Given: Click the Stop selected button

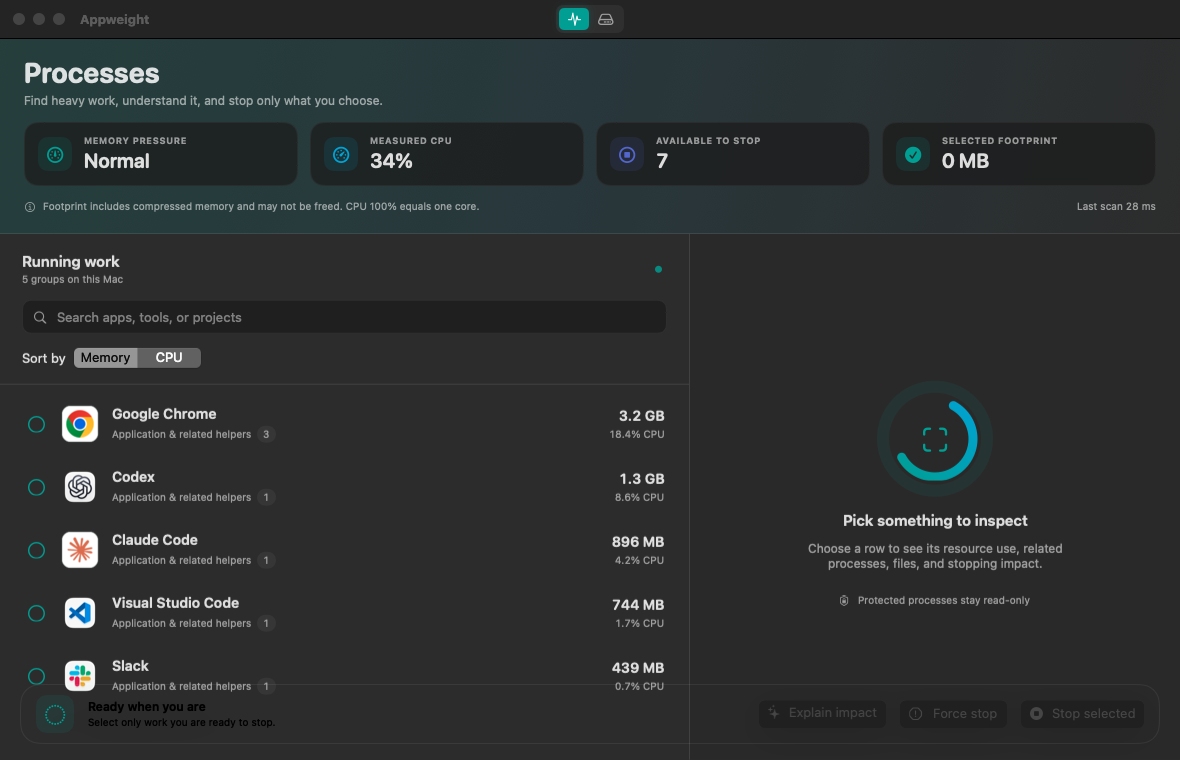Looking at the screenshot, I should click(x=1082, y=713).
